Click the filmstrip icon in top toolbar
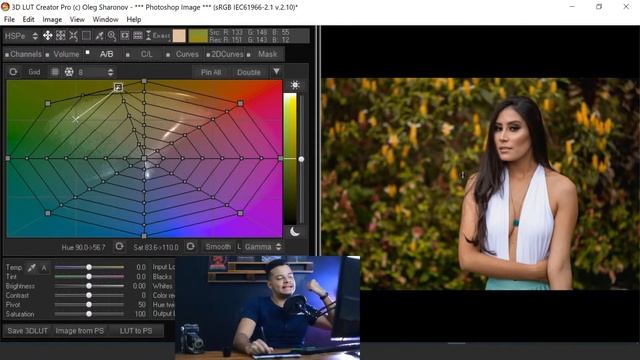 138,36
